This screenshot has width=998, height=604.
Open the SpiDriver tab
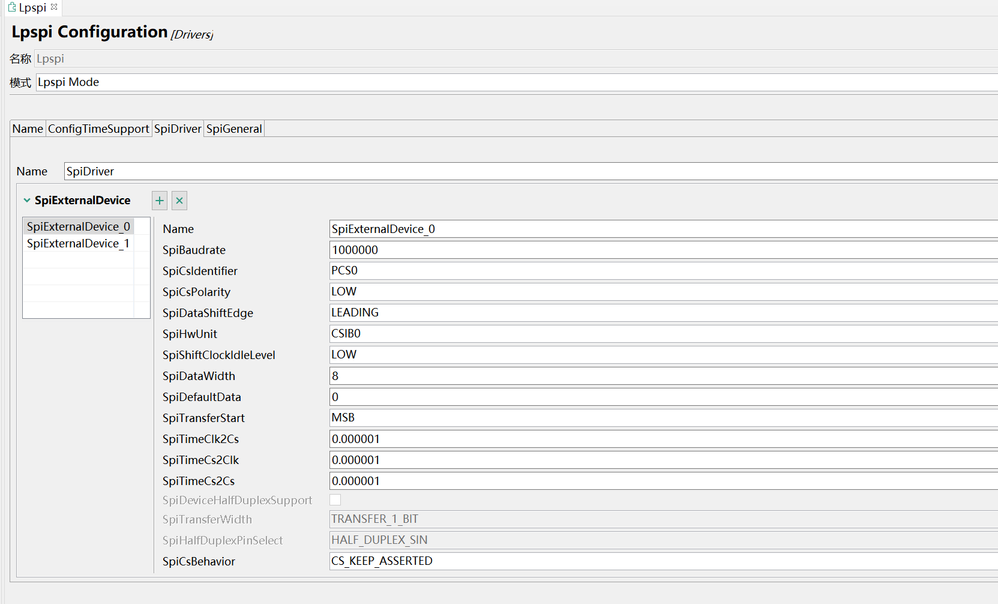(x=177, y=129)
